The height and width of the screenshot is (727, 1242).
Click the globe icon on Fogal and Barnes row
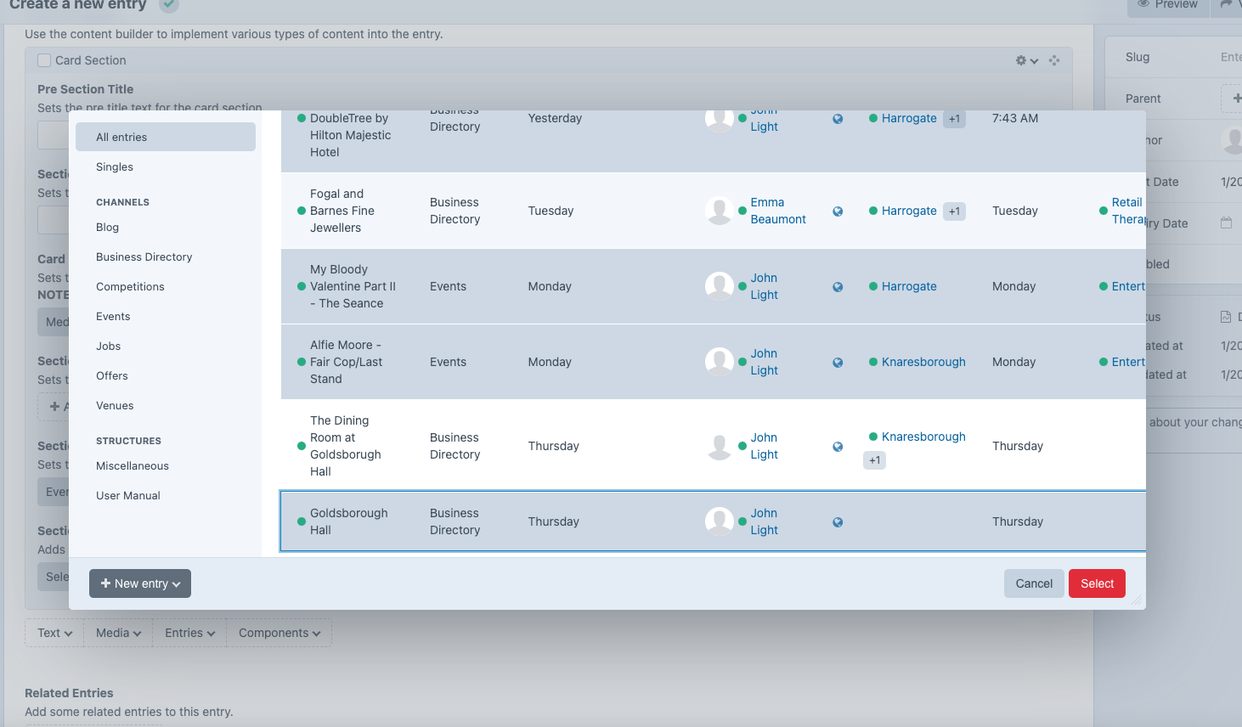[838, 211]
